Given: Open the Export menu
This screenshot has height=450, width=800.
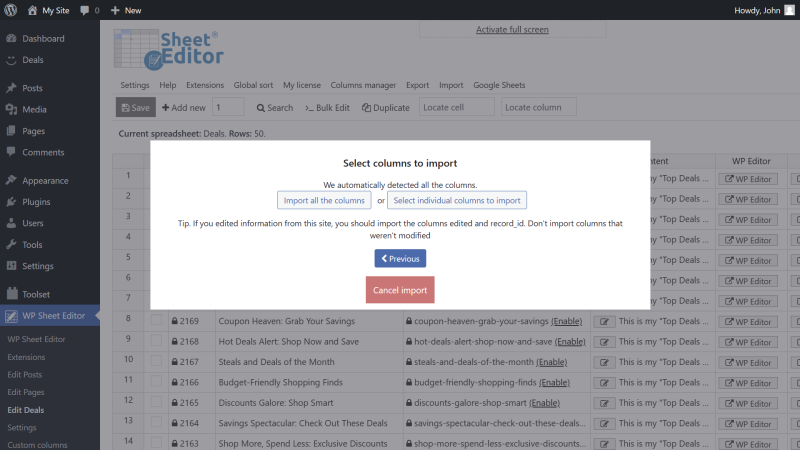Looking at the screenshot, I should click(x=417, y=85).
